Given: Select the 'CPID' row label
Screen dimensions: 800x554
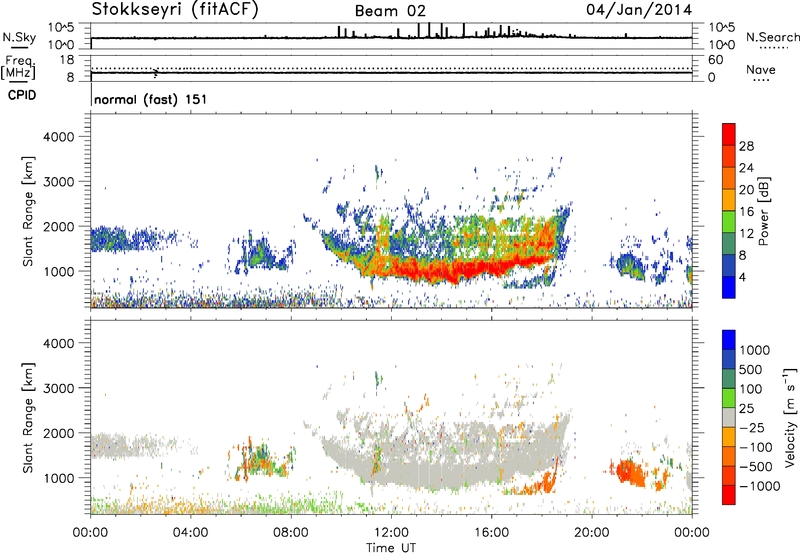Looking at the screenshot, I should click(x=22, y=95).
